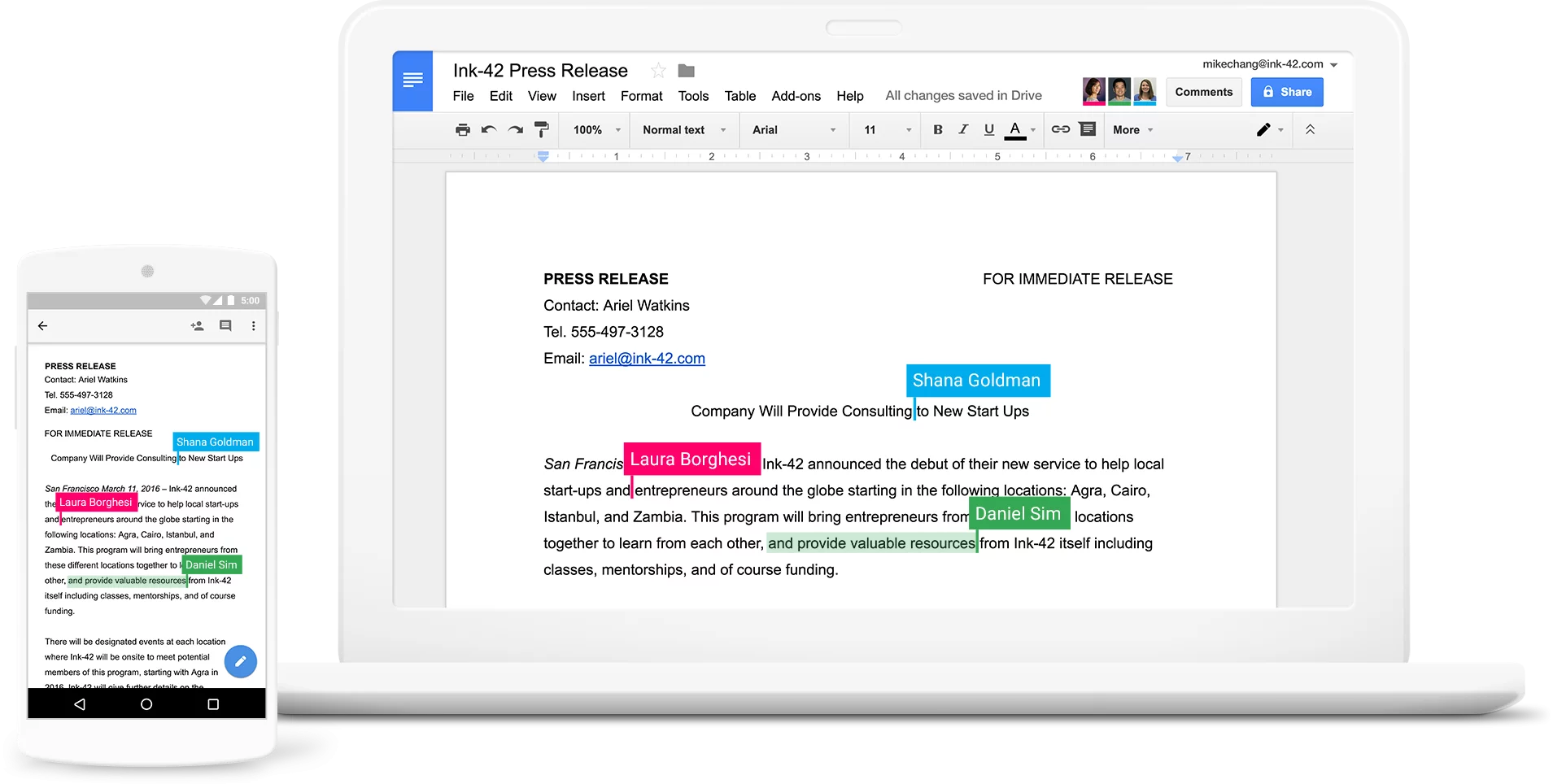
Task: Click the Print icon in the toolbar
Action: coord(463,130)
